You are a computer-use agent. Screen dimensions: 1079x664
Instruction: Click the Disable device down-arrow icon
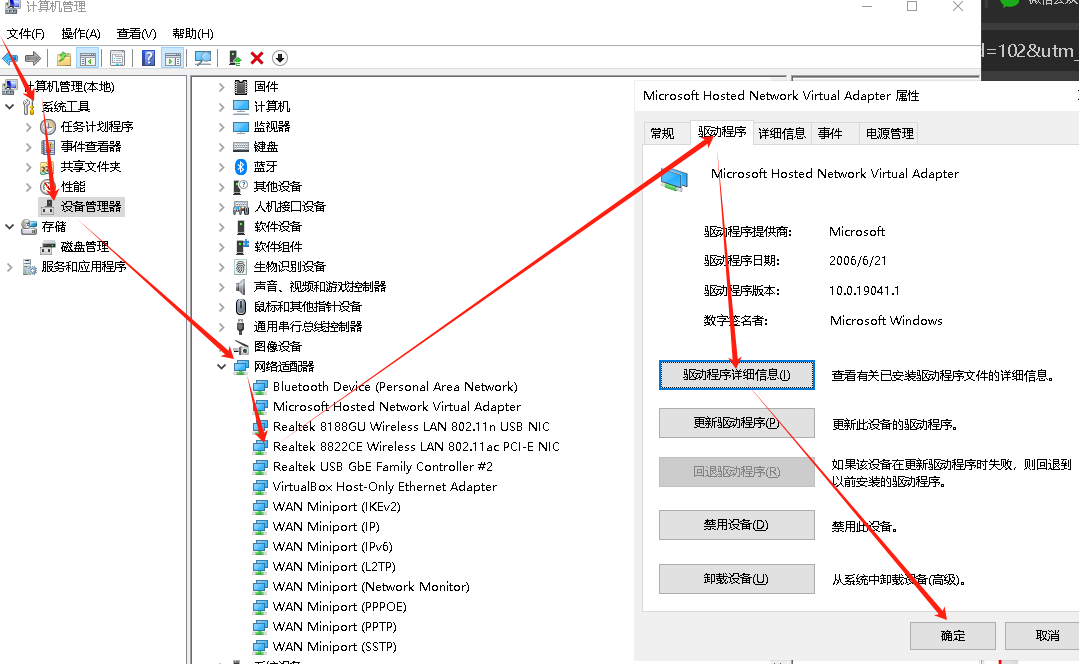279,58
